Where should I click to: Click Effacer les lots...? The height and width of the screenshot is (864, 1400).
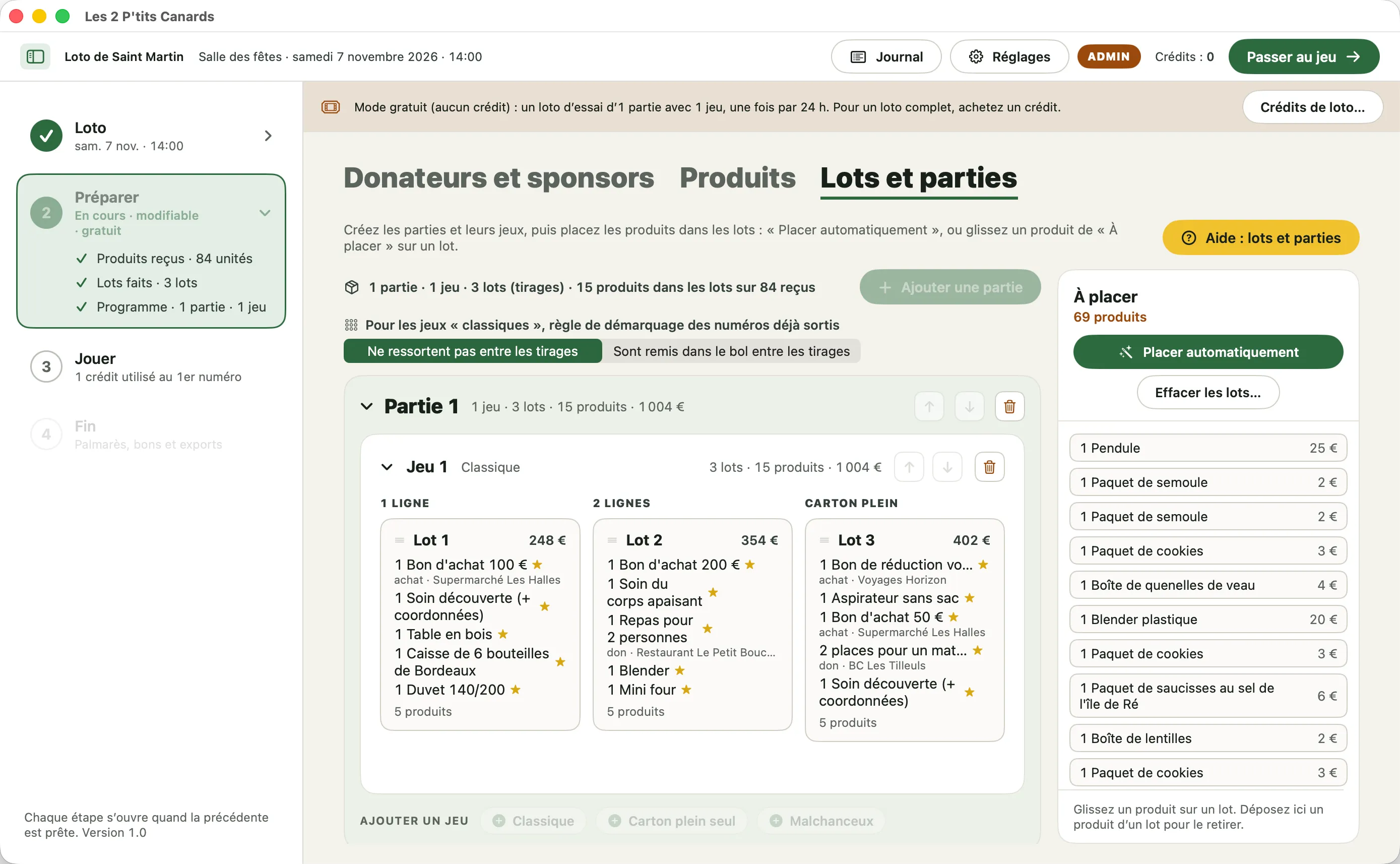pos(1207,393)
